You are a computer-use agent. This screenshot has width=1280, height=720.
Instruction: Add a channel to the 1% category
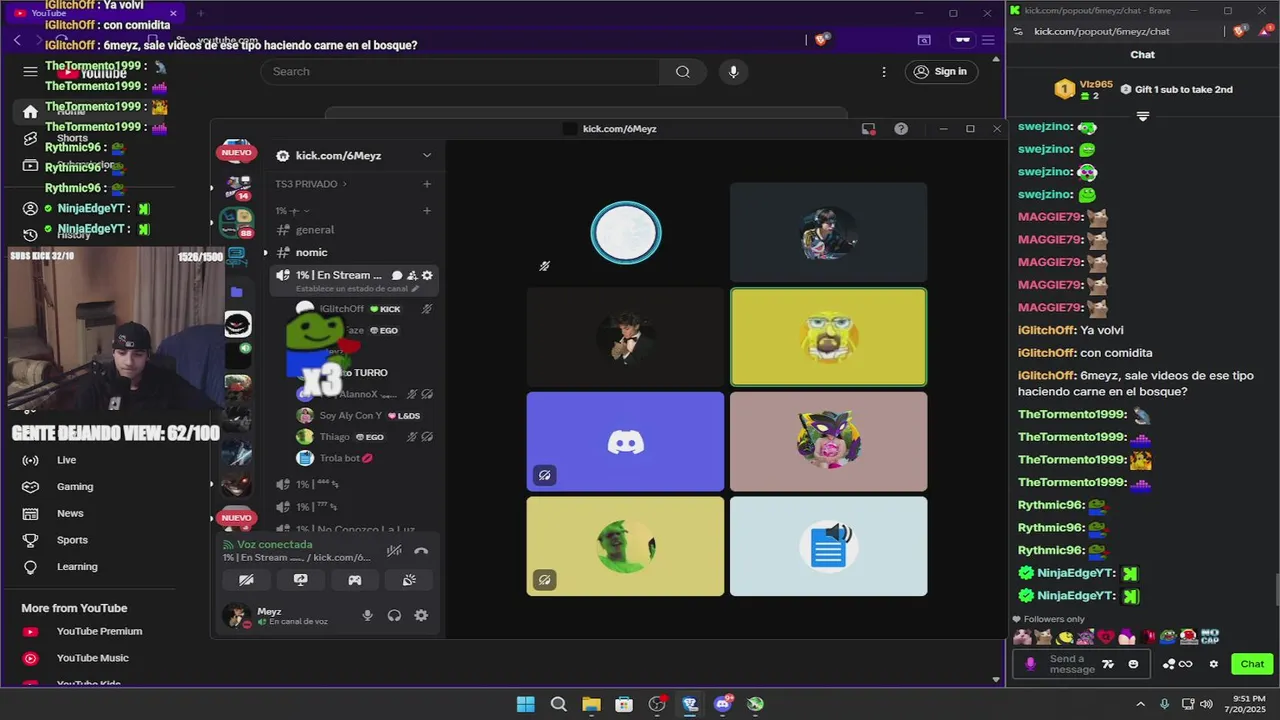coord(427,211)
